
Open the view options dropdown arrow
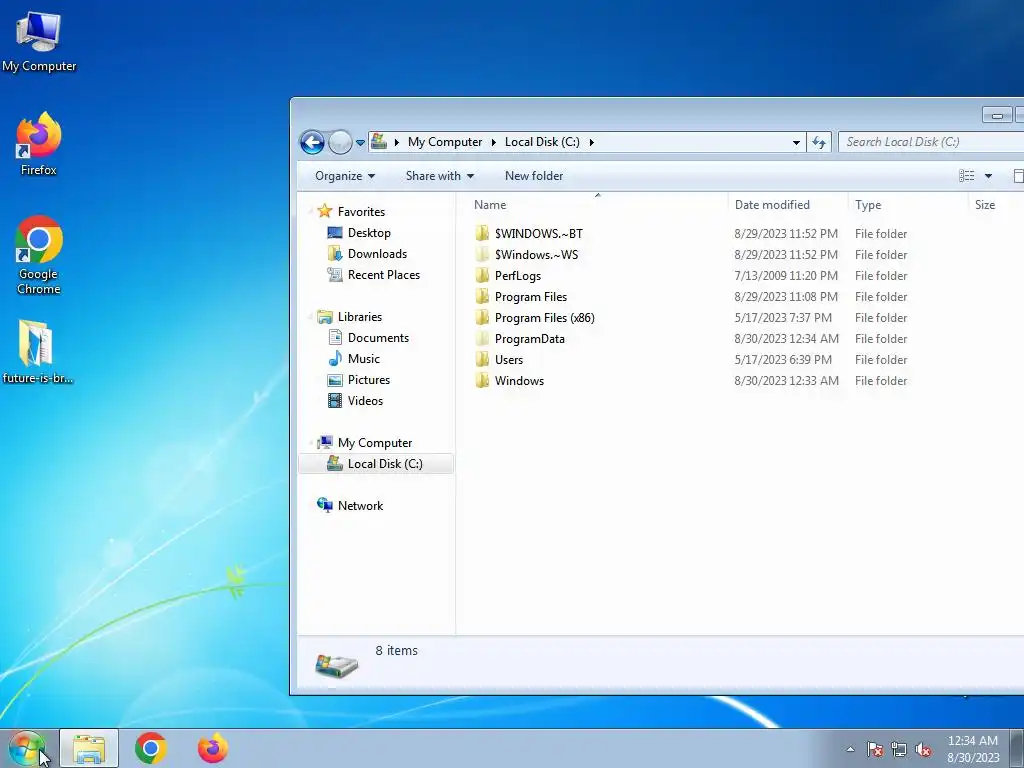pyautogui.click(x=988, y=176)
